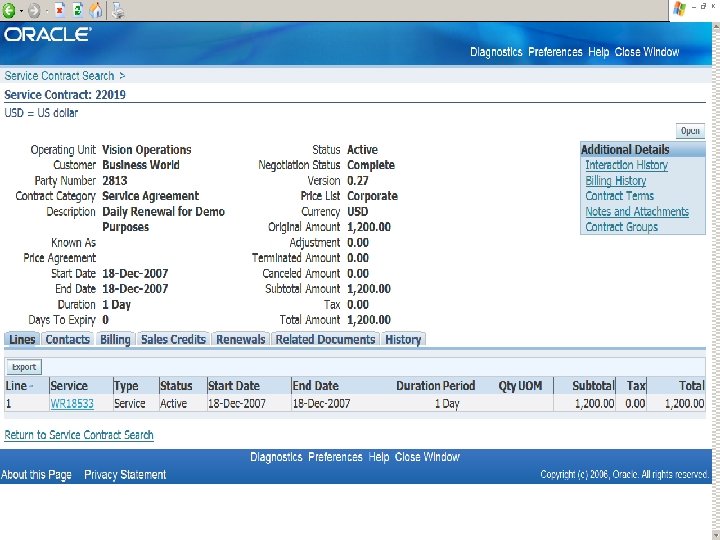Image resolution: width=720 pixels, height=540 pixels.
Task: Click the Stop loading page icon
Action: point(60,10)
